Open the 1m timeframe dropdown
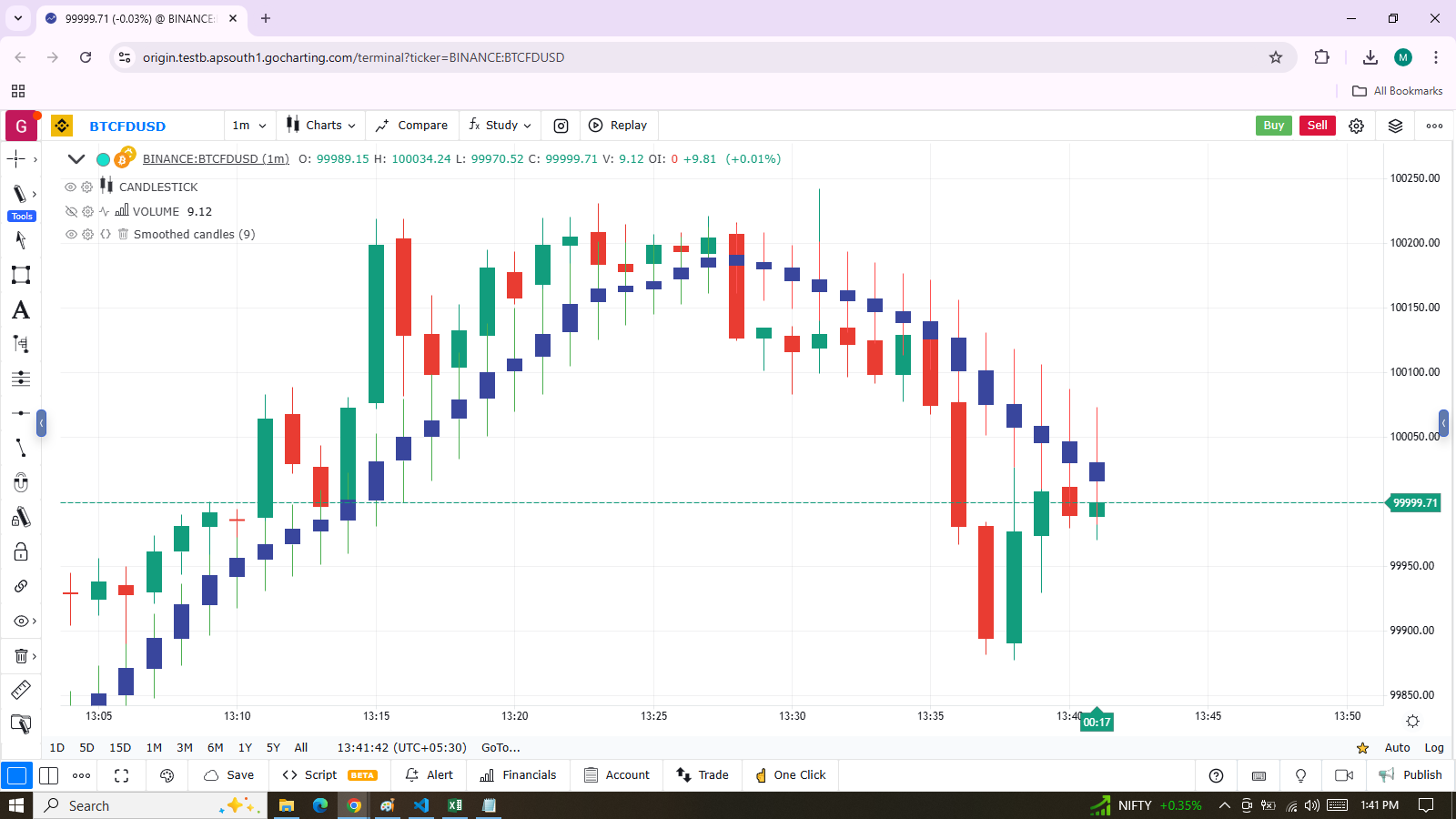The image size is (1456, 819). coord(249,126)
